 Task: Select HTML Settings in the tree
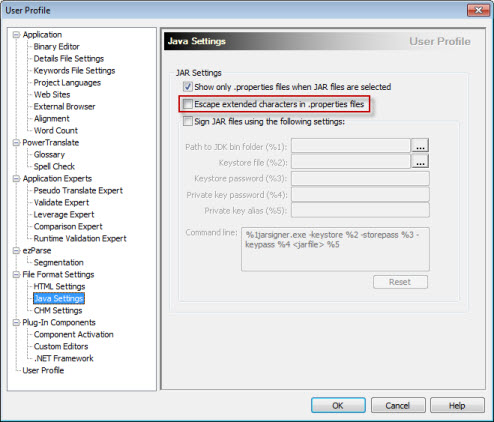coord(59,286)
